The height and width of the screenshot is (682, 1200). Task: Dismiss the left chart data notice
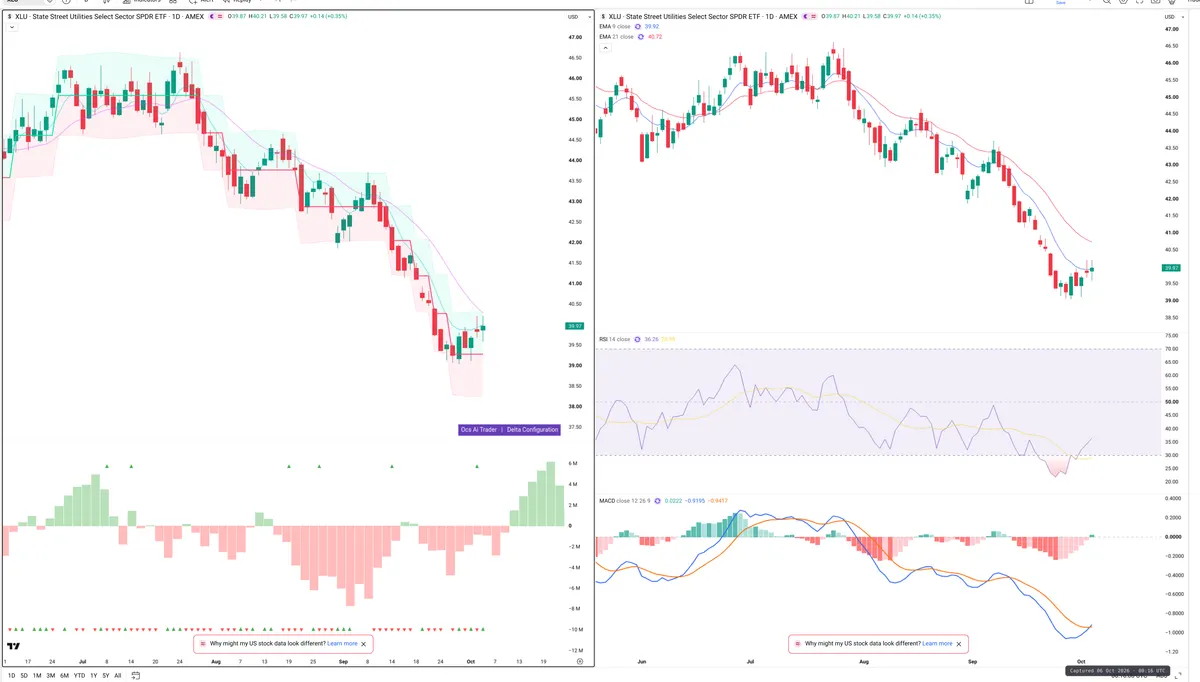coord(365,644)
